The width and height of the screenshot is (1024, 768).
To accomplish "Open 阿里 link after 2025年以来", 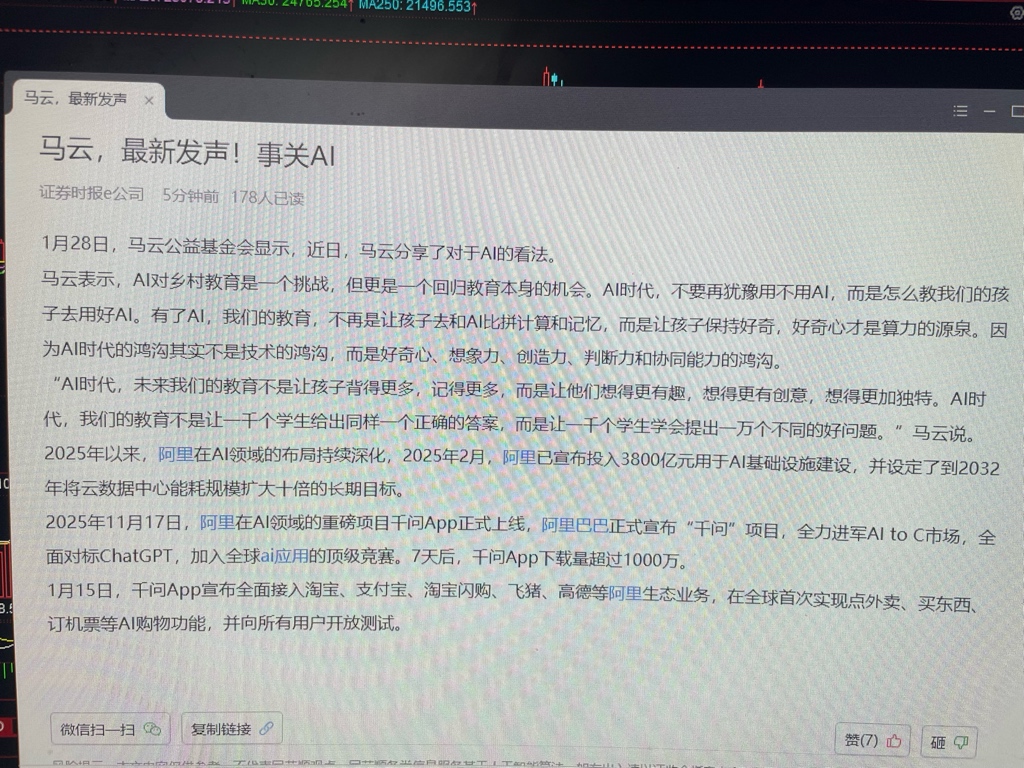I will tap(176, 455).
